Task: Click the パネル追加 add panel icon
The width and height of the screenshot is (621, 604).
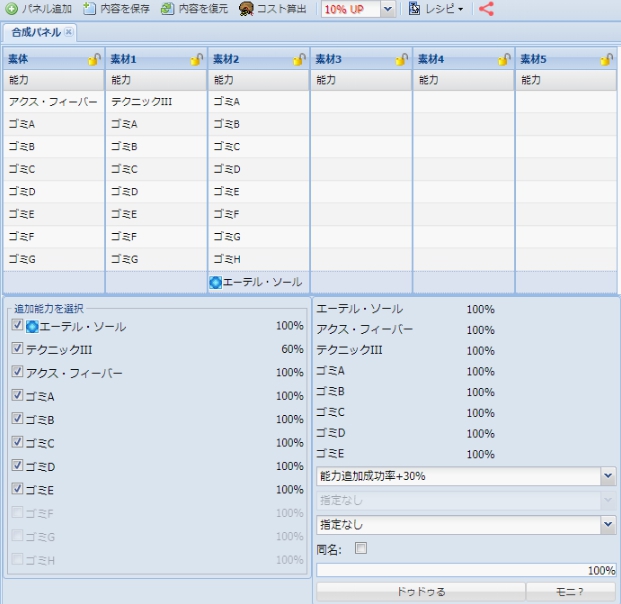Action: pos(12,9)
